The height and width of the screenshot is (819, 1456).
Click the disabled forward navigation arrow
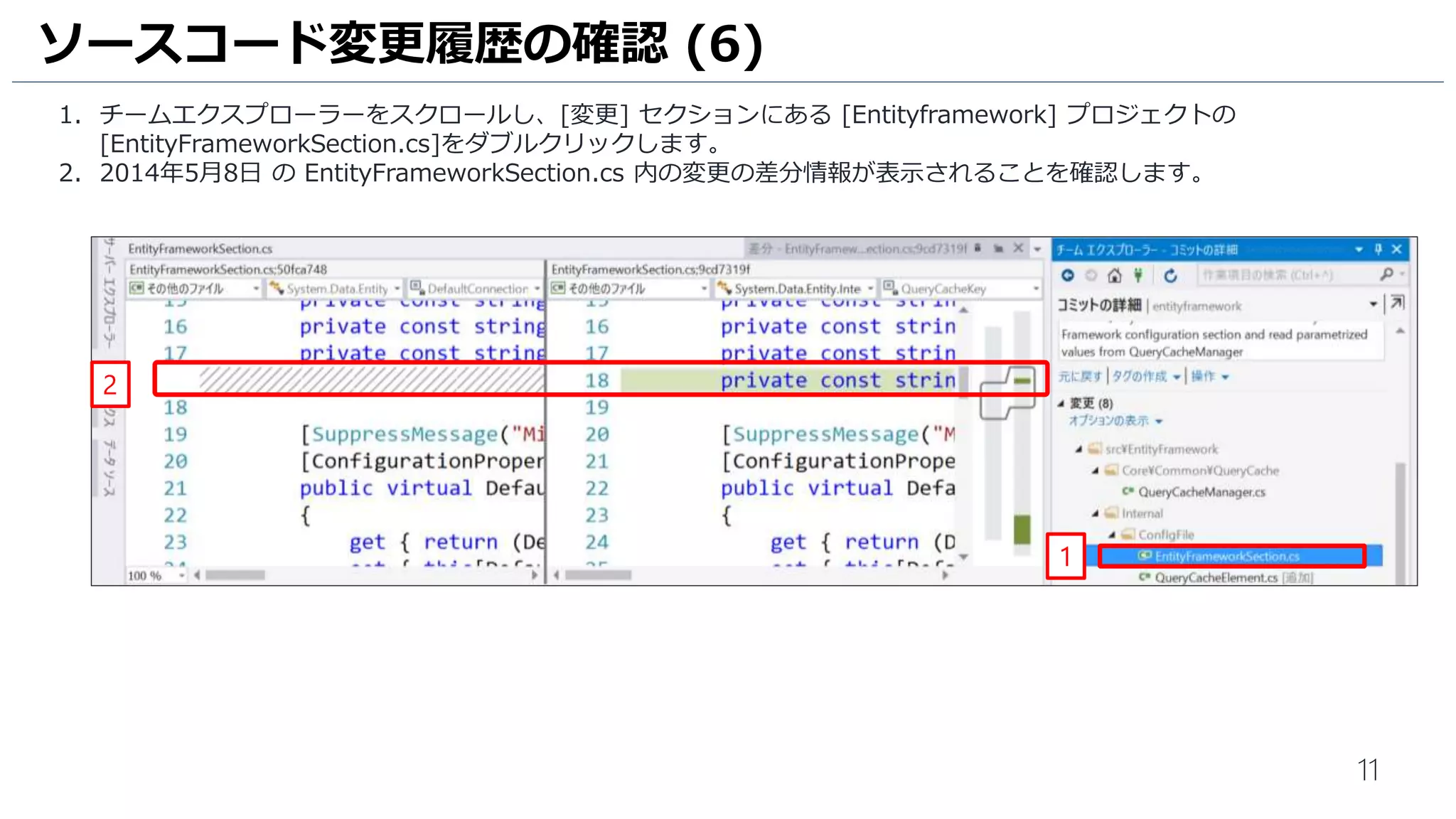pos(1091,275)
